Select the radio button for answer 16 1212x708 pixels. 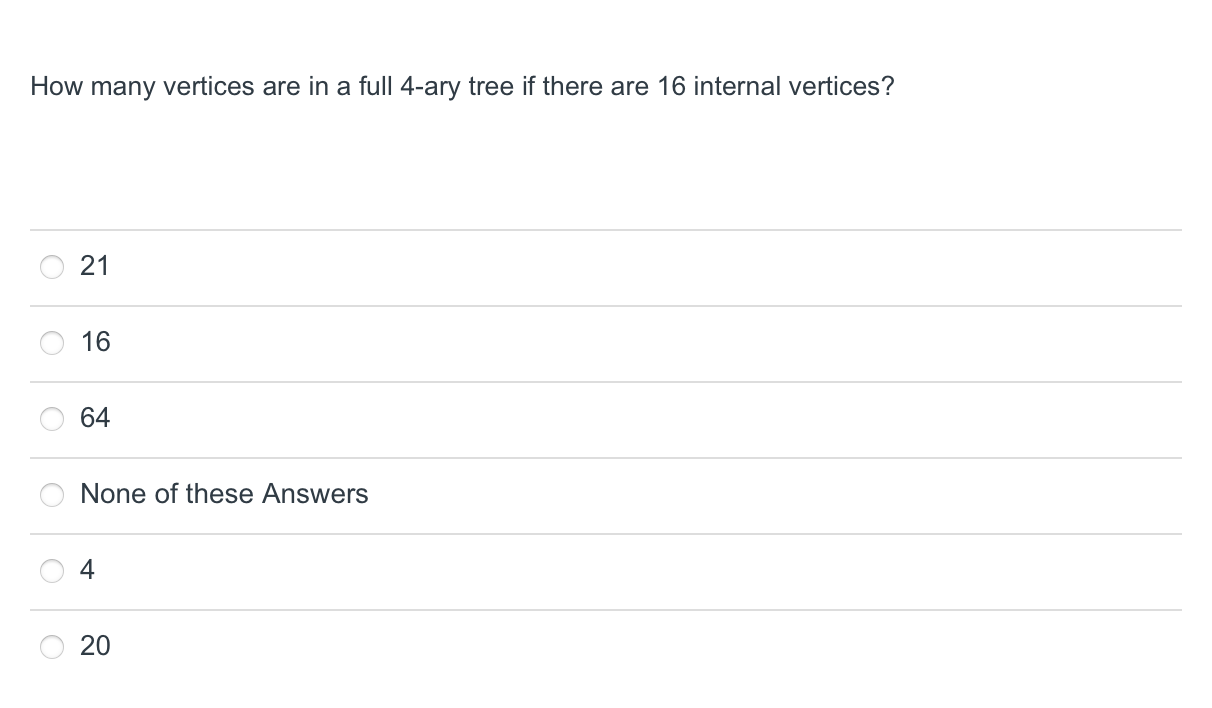[x=52, y=343]
